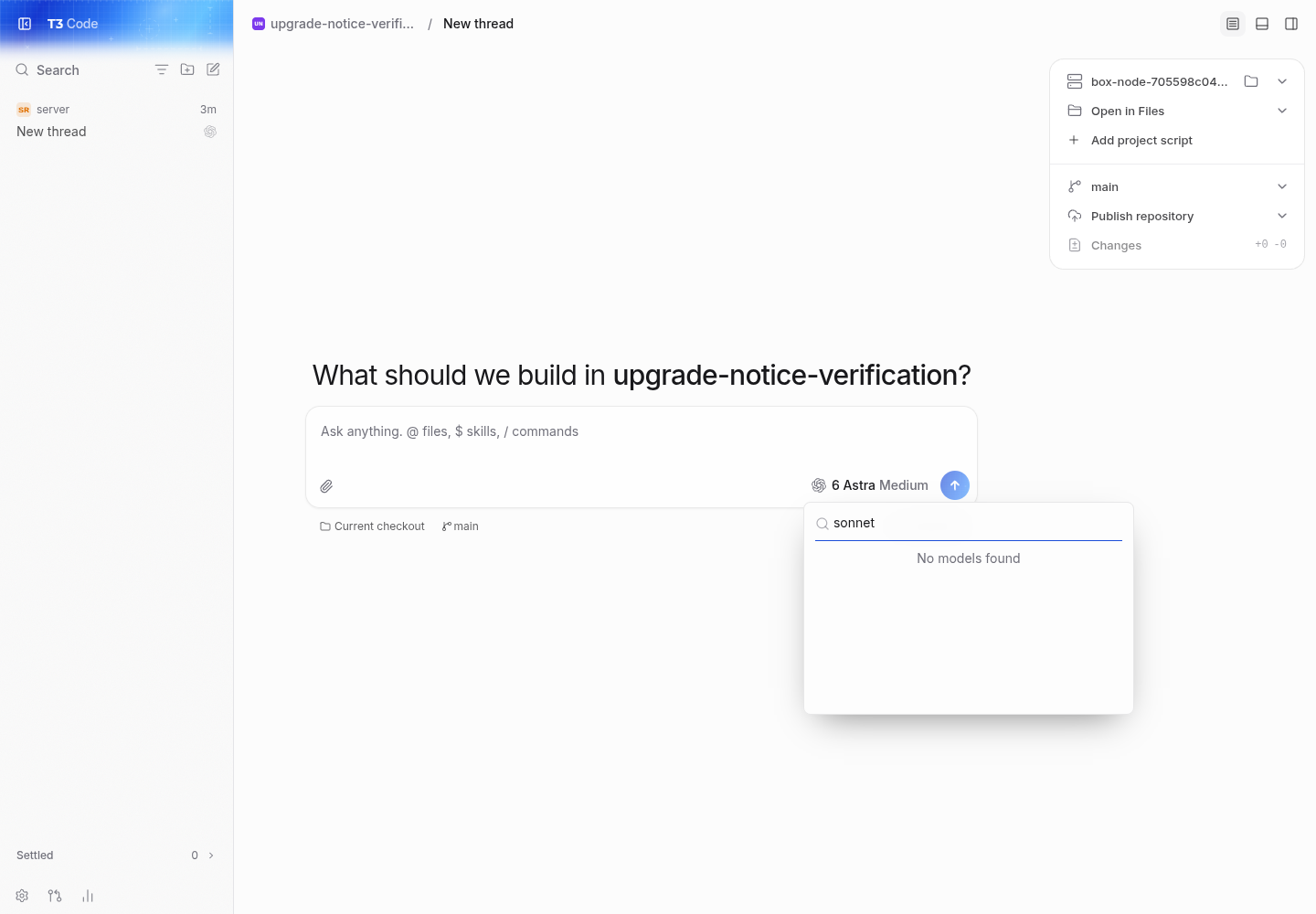This screenshot has height=914, width=1316.
Task: Open the 6 Astra Medium model selector
Action: (x=870, y=485)
